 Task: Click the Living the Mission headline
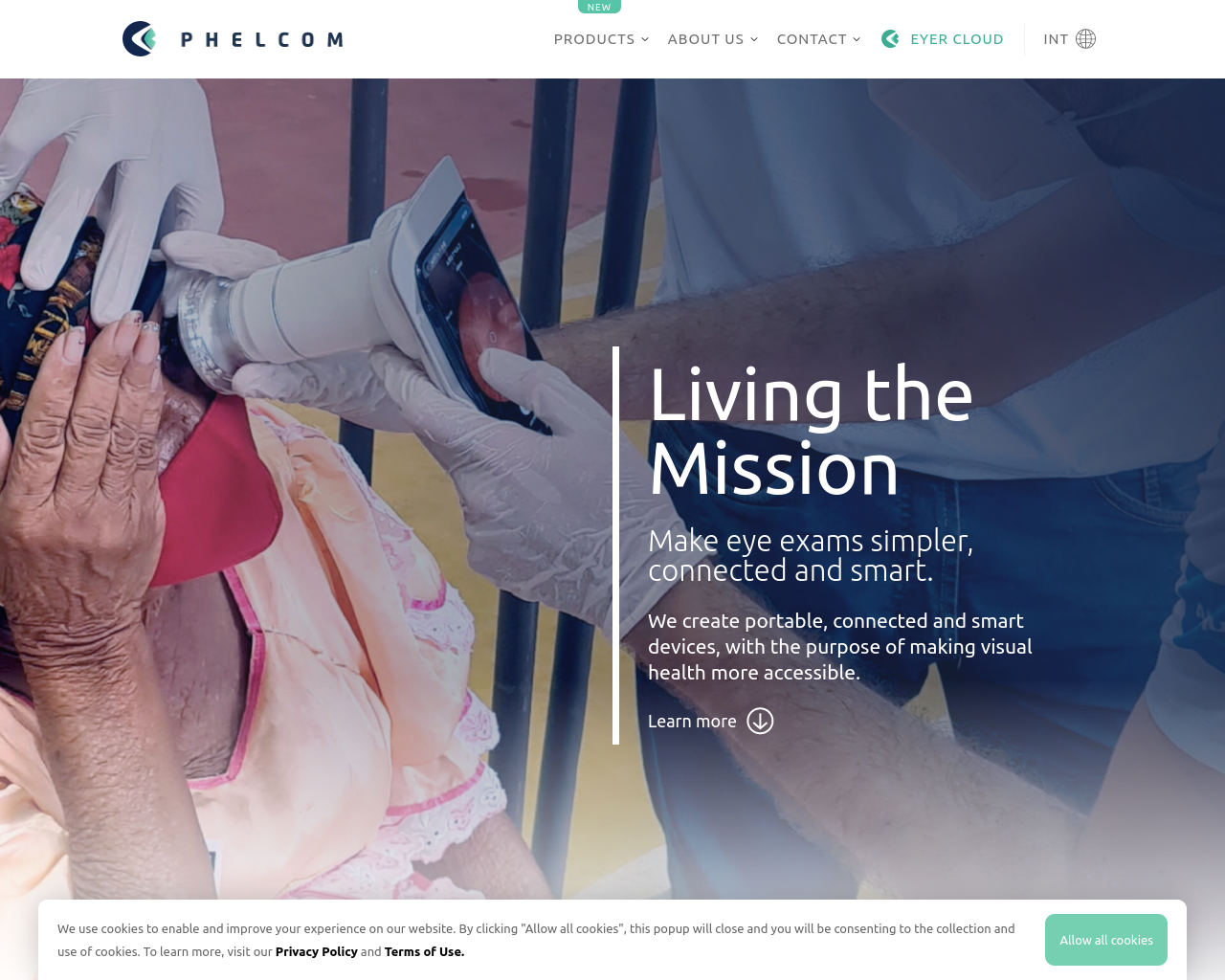tap(811, 432)
